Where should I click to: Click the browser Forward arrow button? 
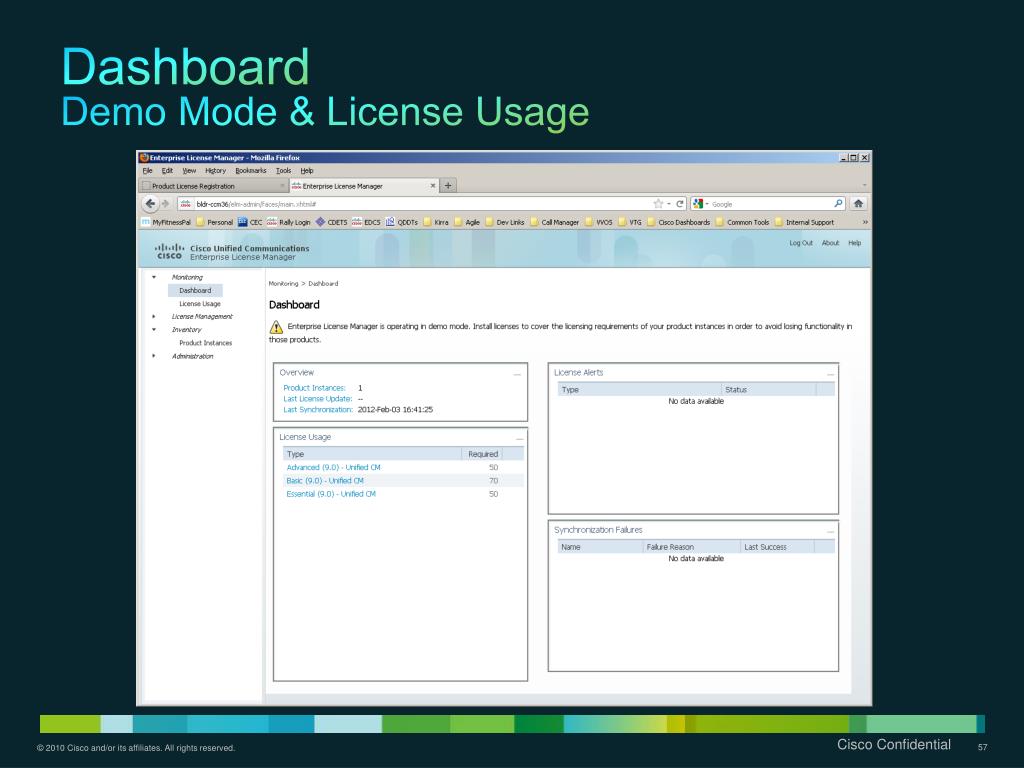(166, 204)
